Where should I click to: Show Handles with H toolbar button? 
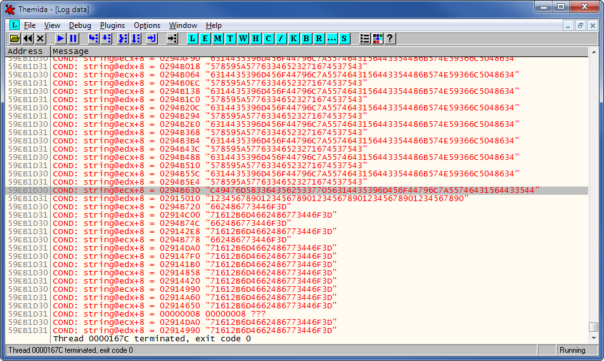tap(256, 39)
